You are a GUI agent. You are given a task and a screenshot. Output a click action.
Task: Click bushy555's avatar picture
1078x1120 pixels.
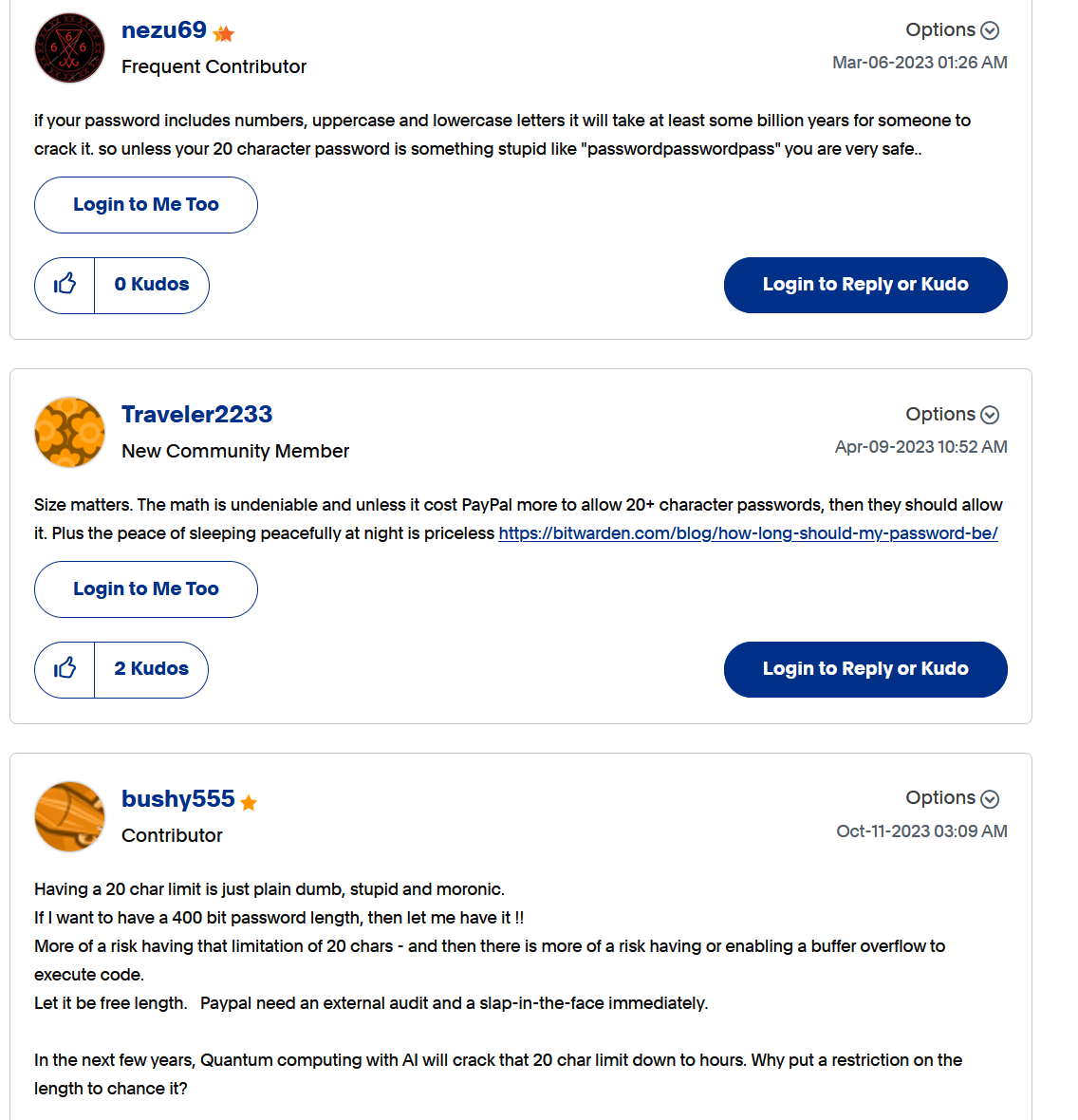69,816
